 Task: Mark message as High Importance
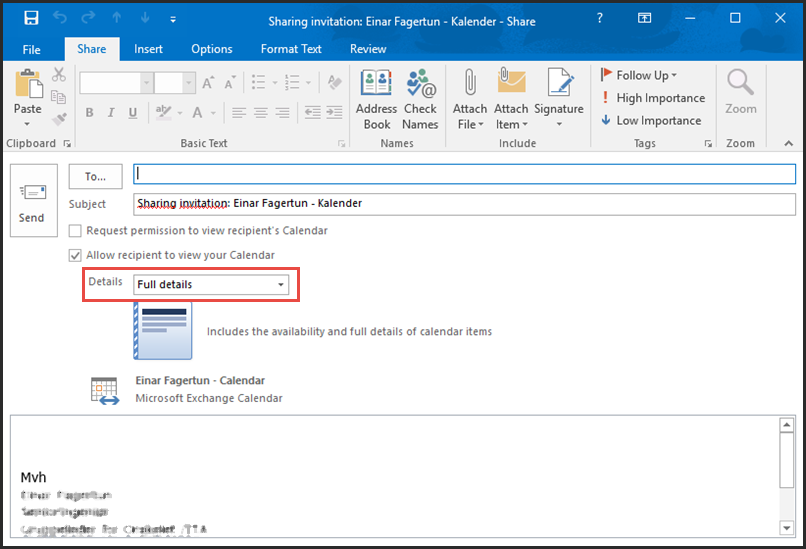click(x=652, y=98)
